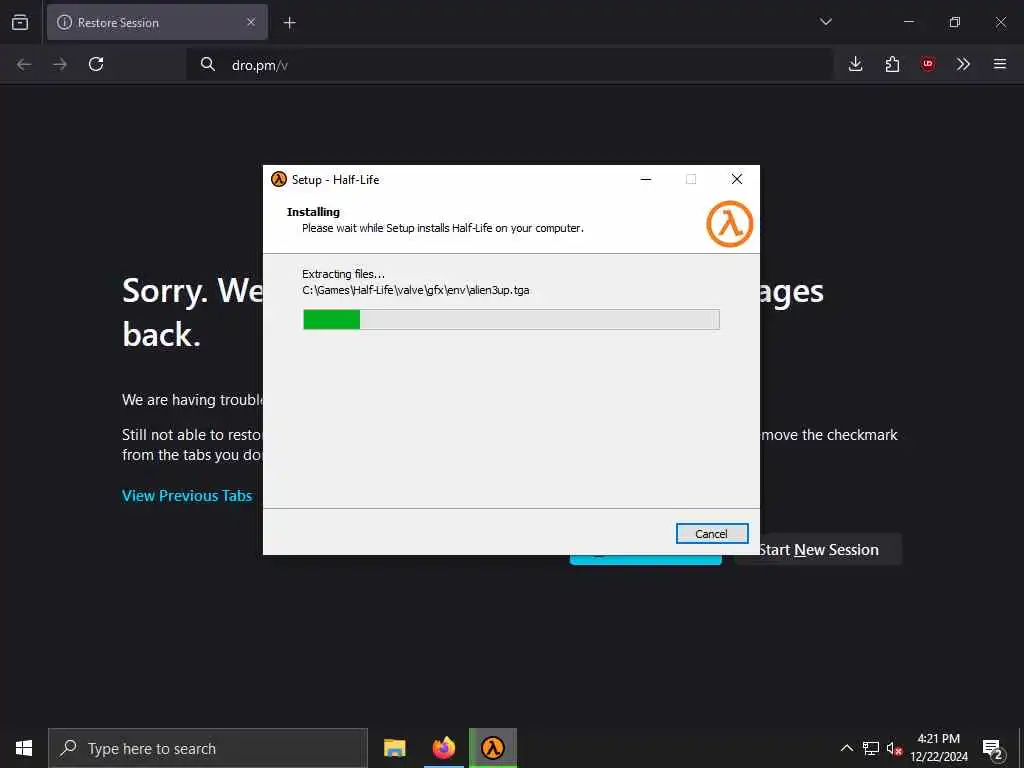Click Half-Life setup taskbar icon
This screenshot has height=768, width=1024.
click(x=493, y=748)
